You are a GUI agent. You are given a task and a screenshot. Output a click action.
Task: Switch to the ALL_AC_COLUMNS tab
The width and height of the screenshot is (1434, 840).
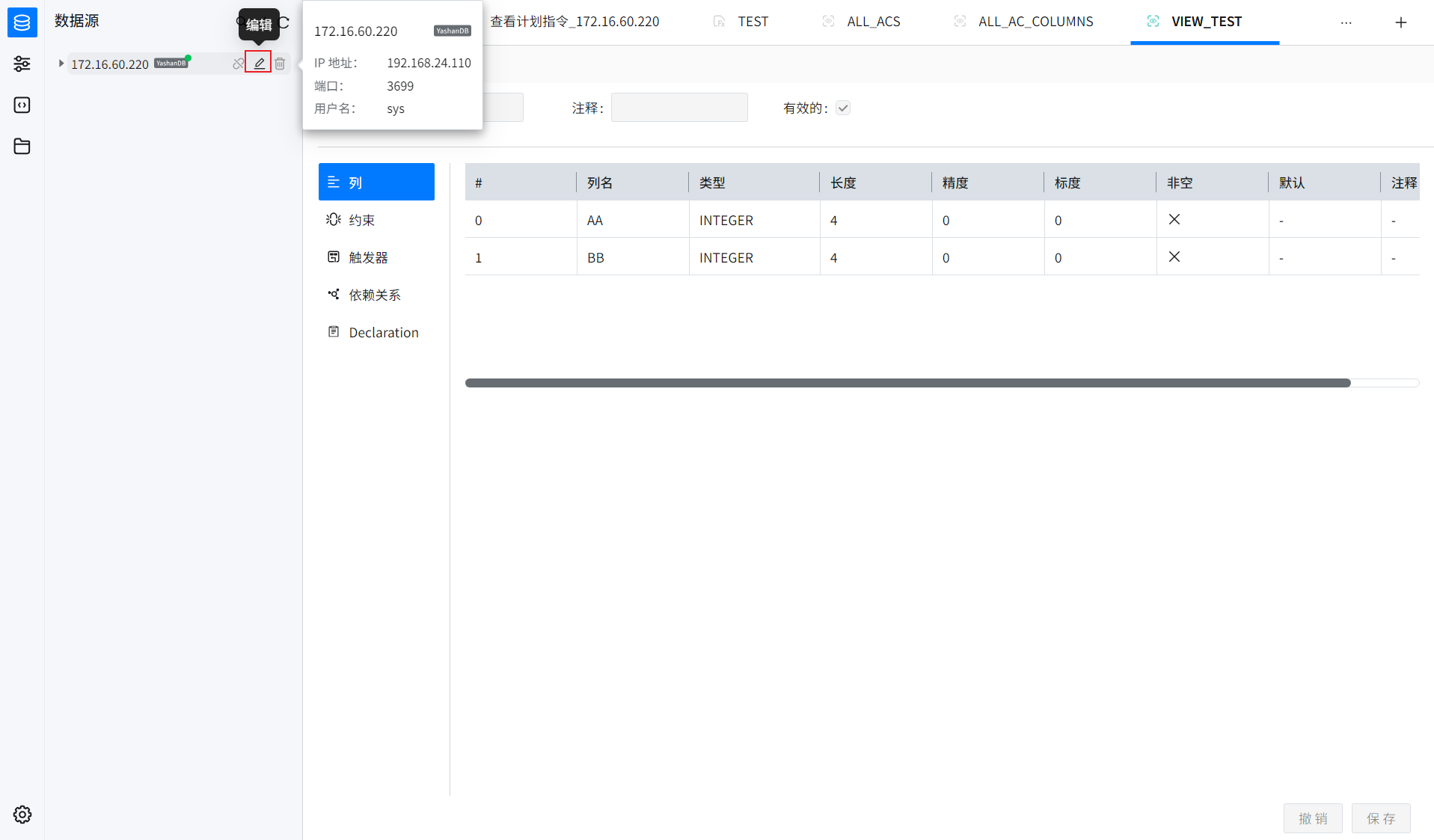(x=1035, y=22)
